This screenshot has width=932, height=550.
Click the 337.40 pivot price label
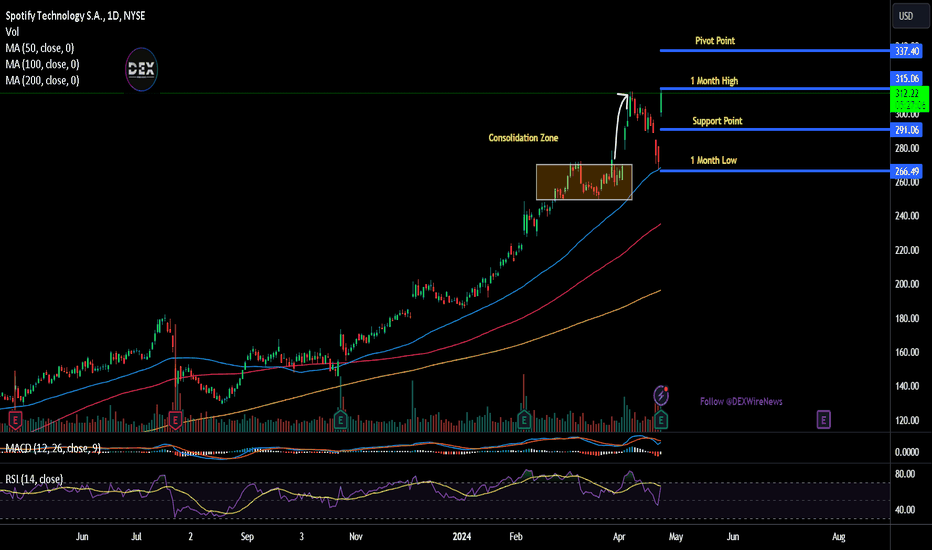pyautogui.click(x=907, y=51)
